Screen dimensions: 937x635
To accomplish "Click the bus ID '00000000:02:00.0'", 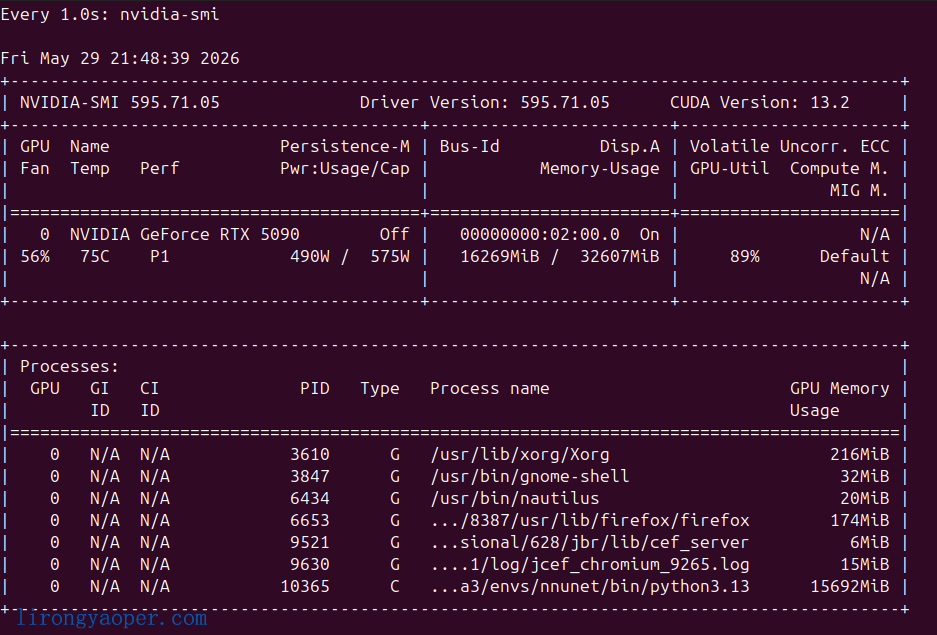I will pos(540,234).
